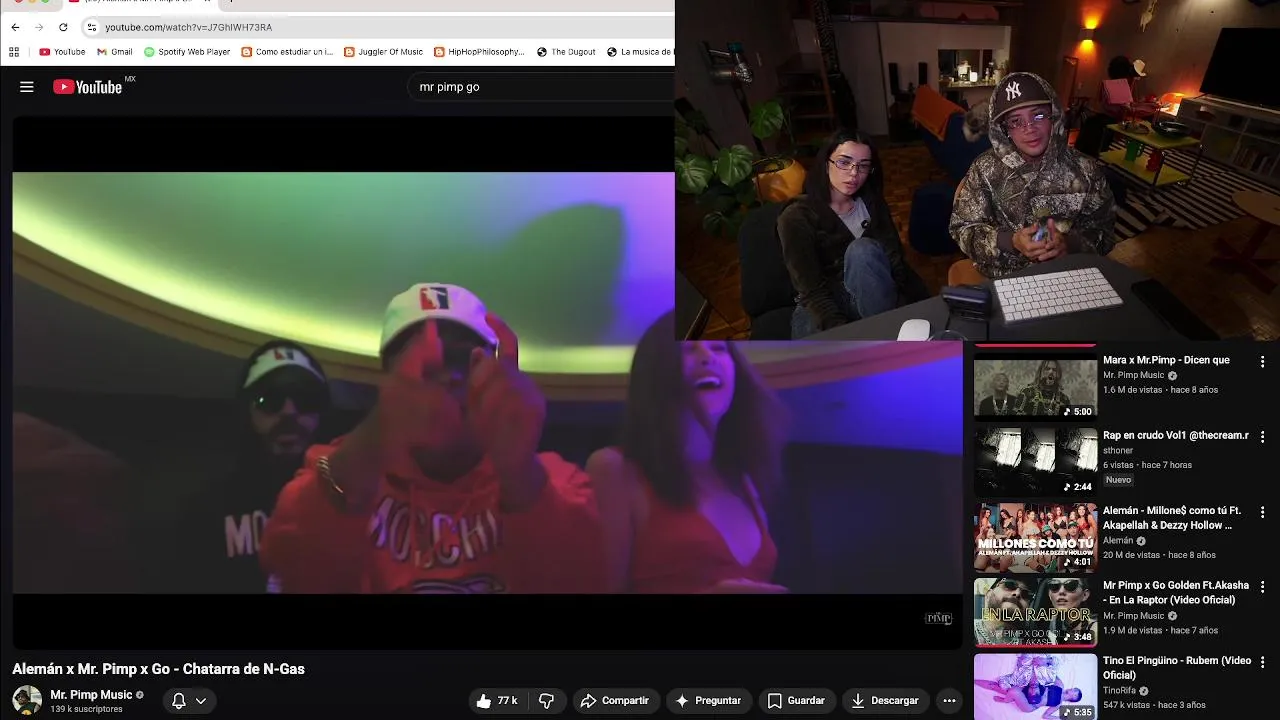
Task: Click '139 k suscriptores' text
Action: [86, 709]
